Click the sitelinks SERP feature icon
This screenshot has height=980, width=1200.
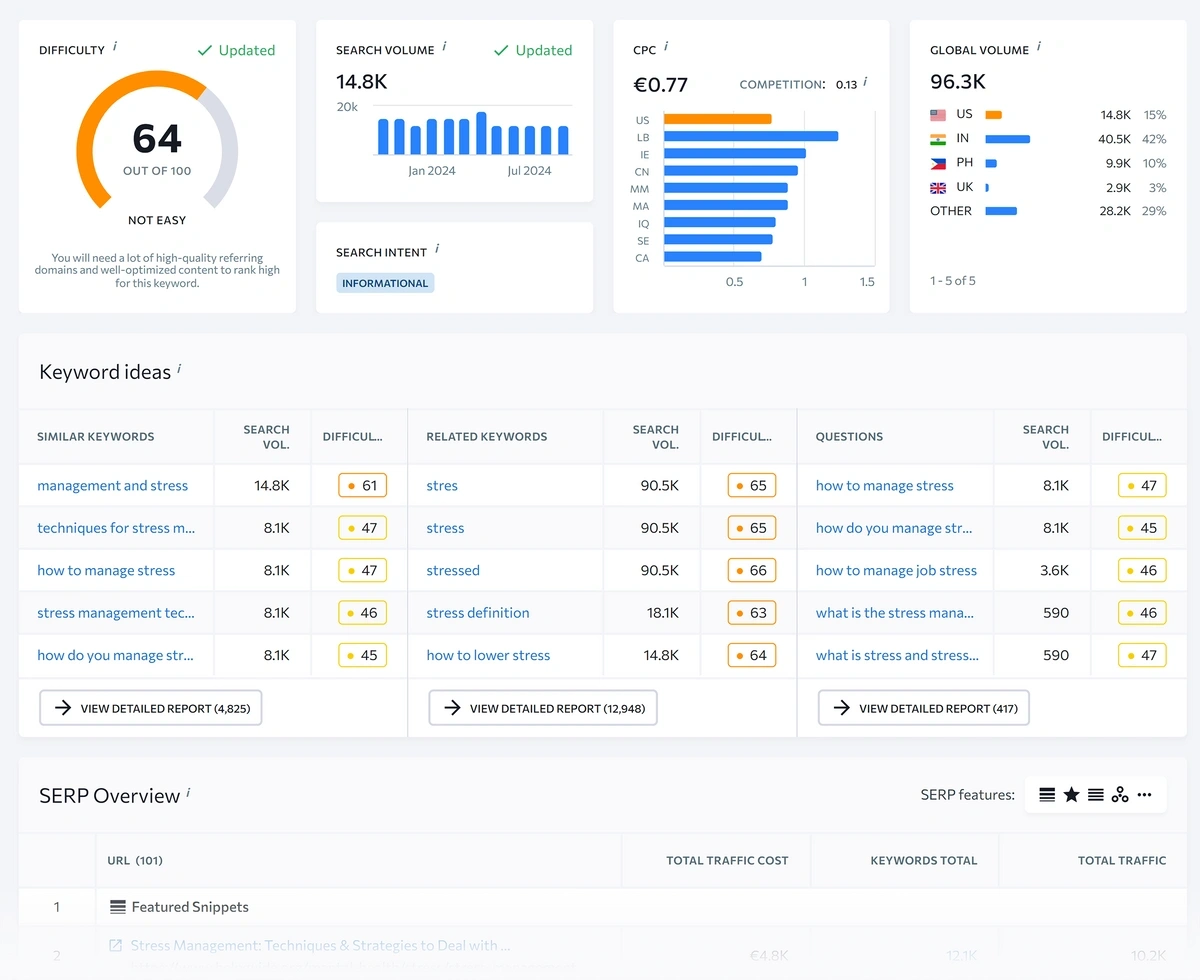(1096, 794)
